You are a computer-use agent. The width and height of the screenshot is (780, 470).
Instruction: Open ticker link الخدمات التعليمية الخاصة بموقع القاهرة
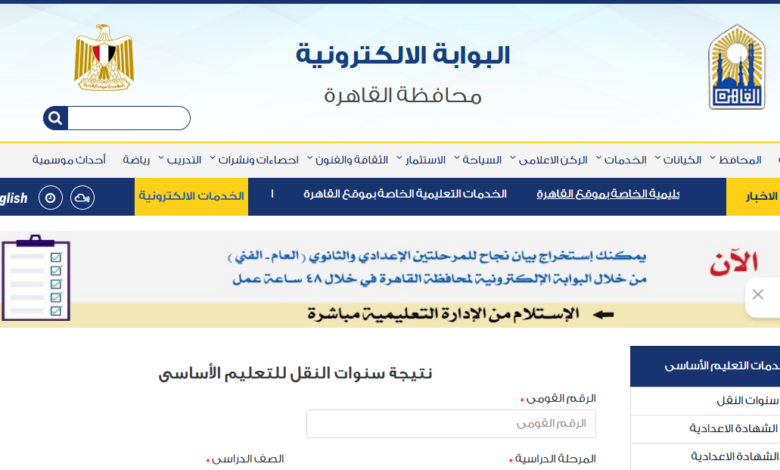click(405, 194)
